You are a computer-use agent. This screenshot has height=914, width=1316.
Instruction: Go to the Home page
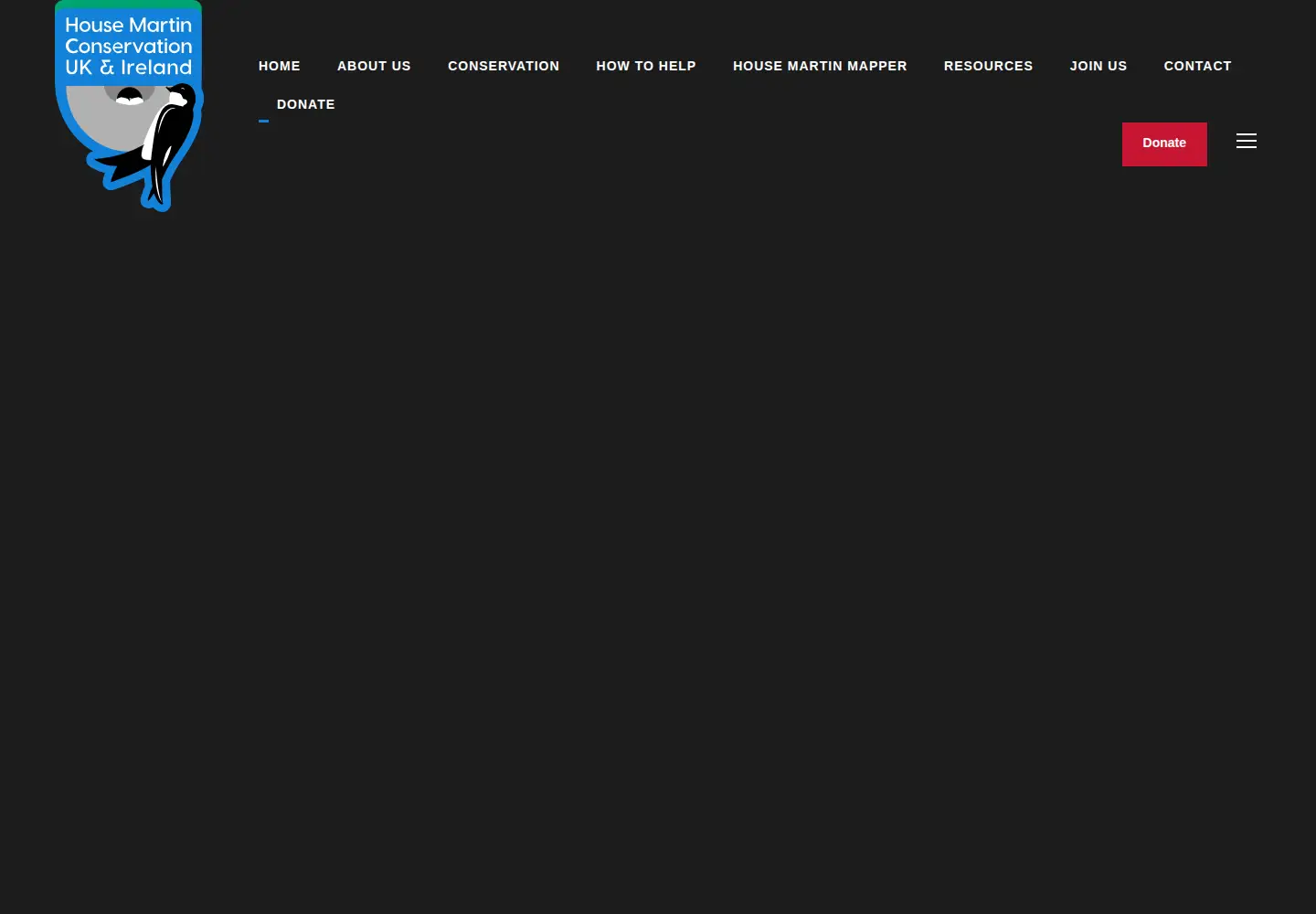coord(280,66)
